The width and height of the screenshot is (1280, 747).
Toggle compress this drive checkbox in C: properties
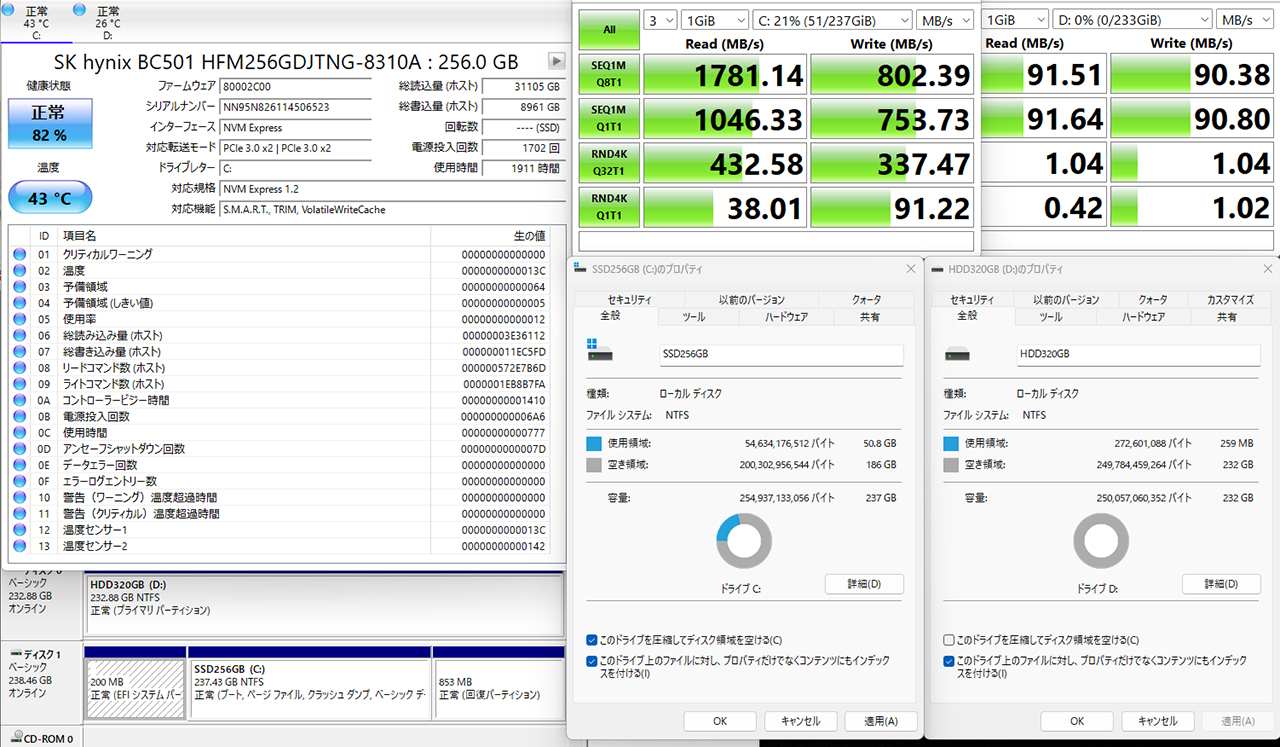click(x=592, y=640)
